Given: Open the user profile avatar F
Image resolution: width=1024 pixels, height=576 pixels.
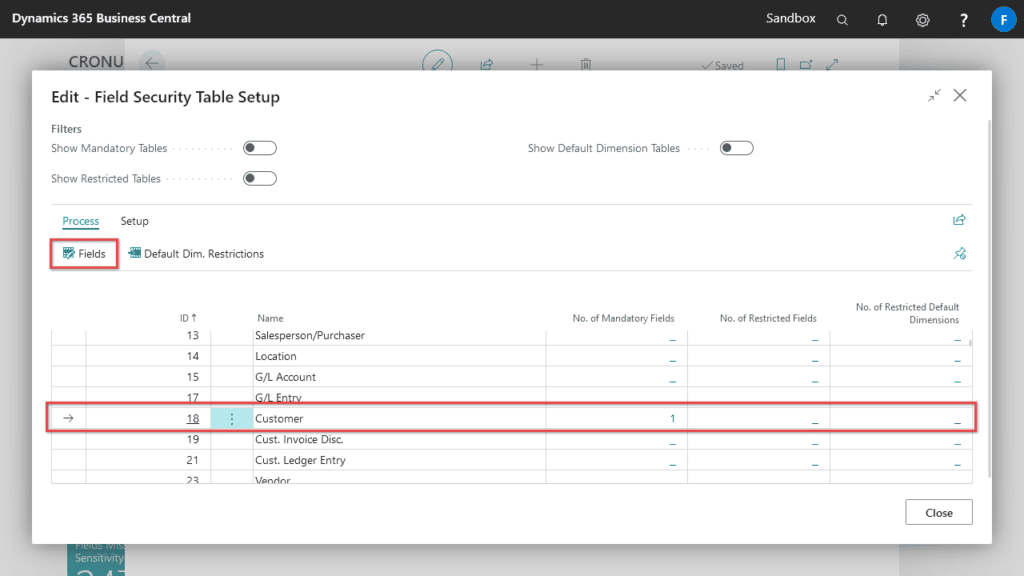Looking at the screenshot, I should 1003,19.
